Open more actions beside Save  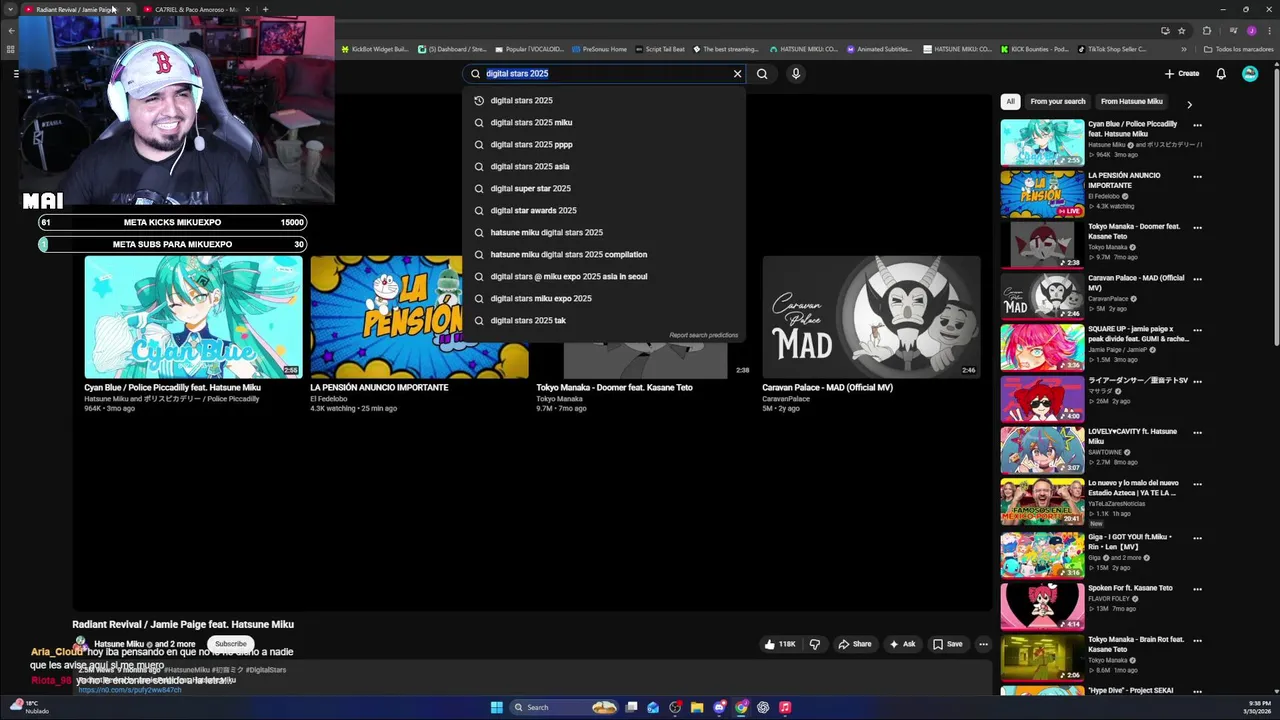[x=983, y=644]
